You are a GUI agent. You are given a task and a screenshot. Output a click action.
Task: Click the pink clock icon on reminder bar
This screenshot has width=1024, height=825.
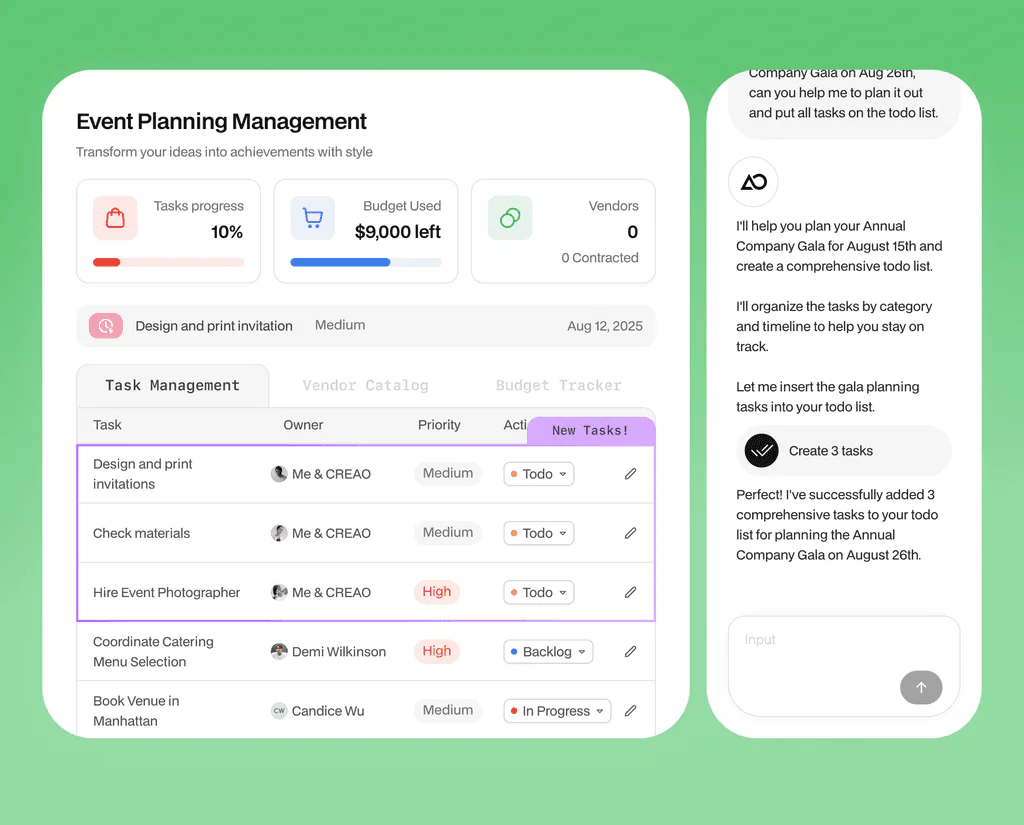pyautogui.click(x=106, y=326)
